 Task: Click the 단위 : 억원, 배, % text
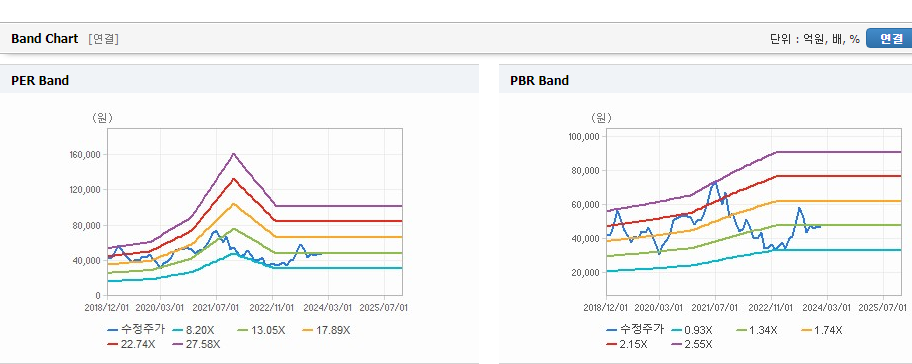[814, 39]
